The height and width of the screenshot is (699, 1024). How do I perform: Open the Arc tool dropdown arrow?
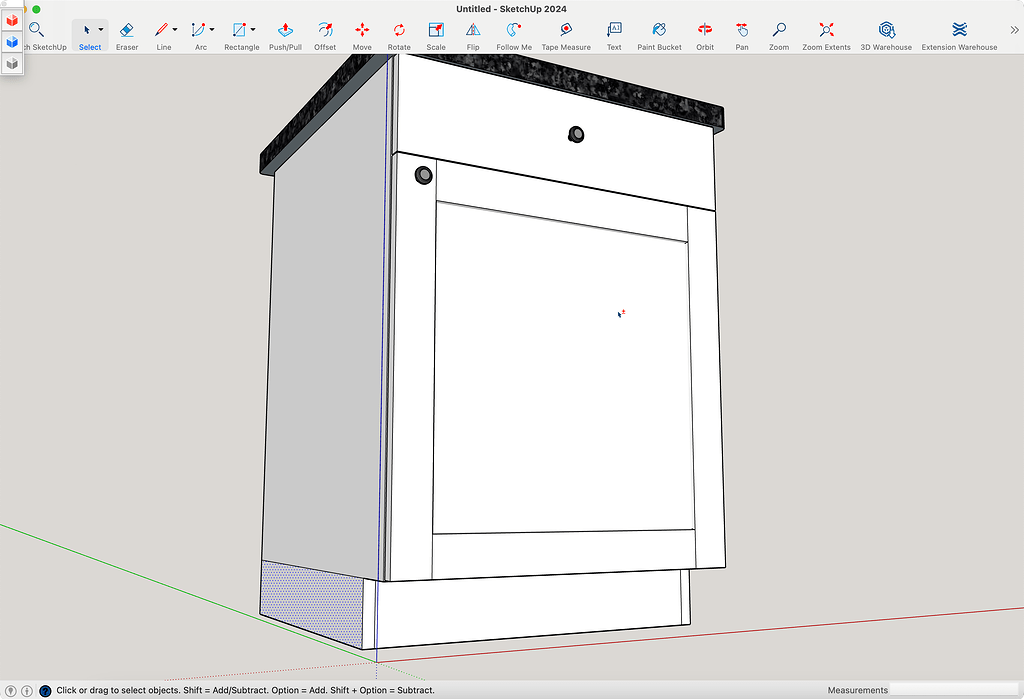pyautogui.click(x=212, y=30)
